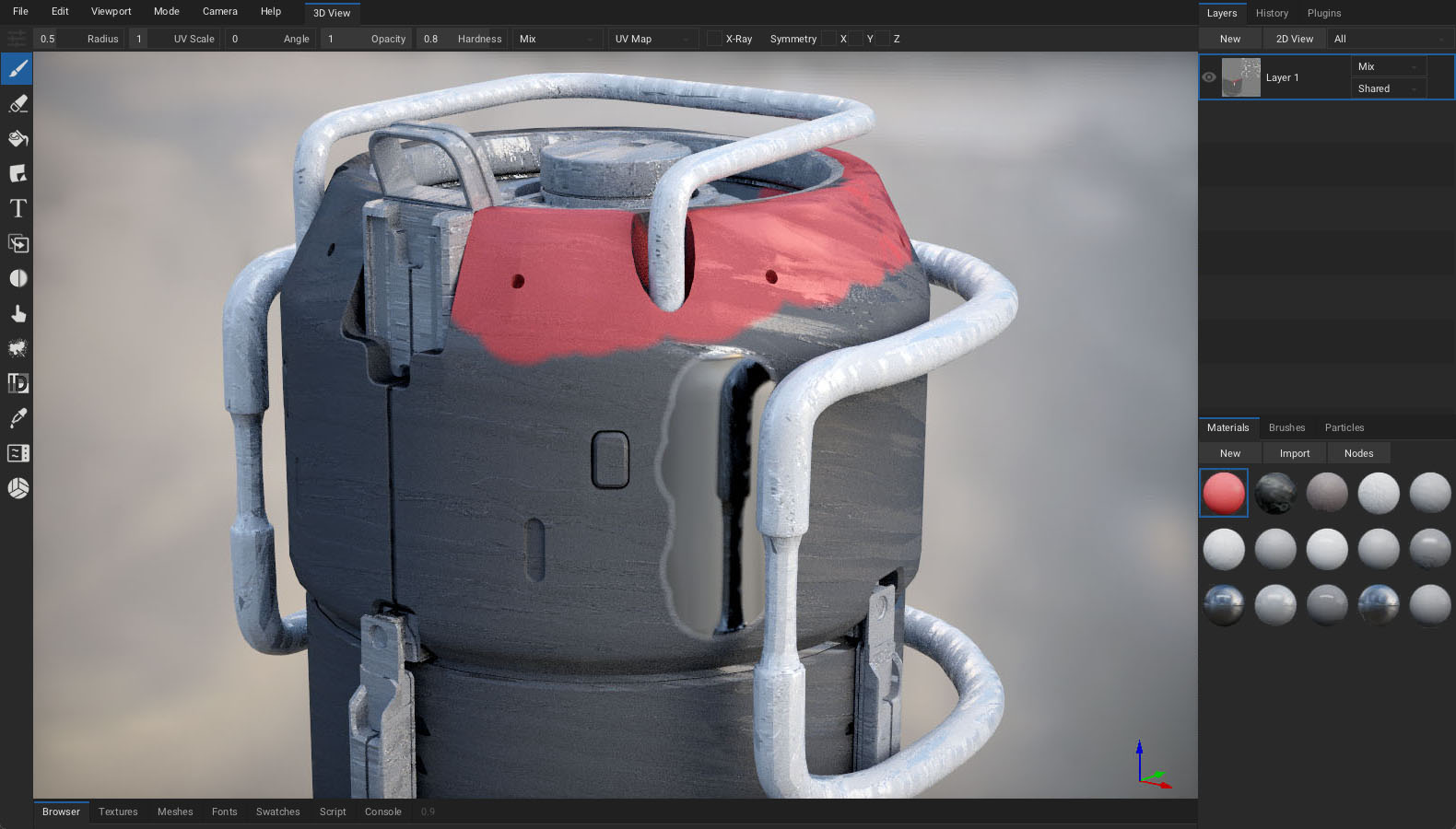Screen dimensions: 1456x829
Task: Expand the All layers filter dropdown
Action: [1389, 39]
